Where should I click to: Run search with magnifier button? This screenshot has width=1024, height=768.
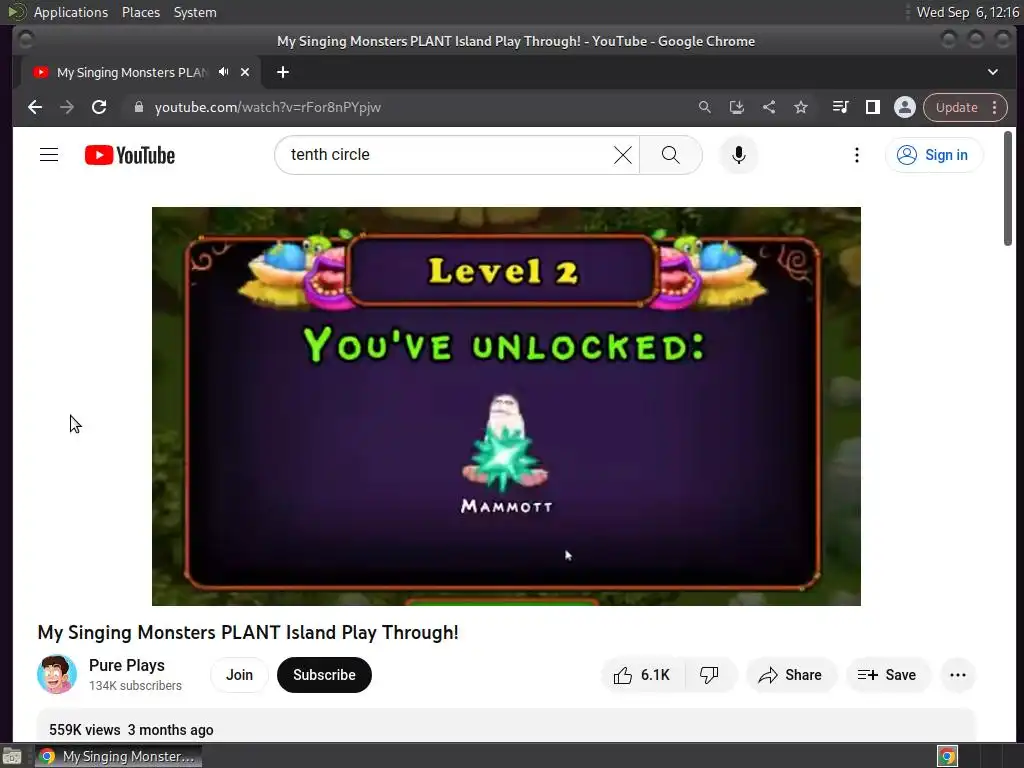click(x=671, y=155)
